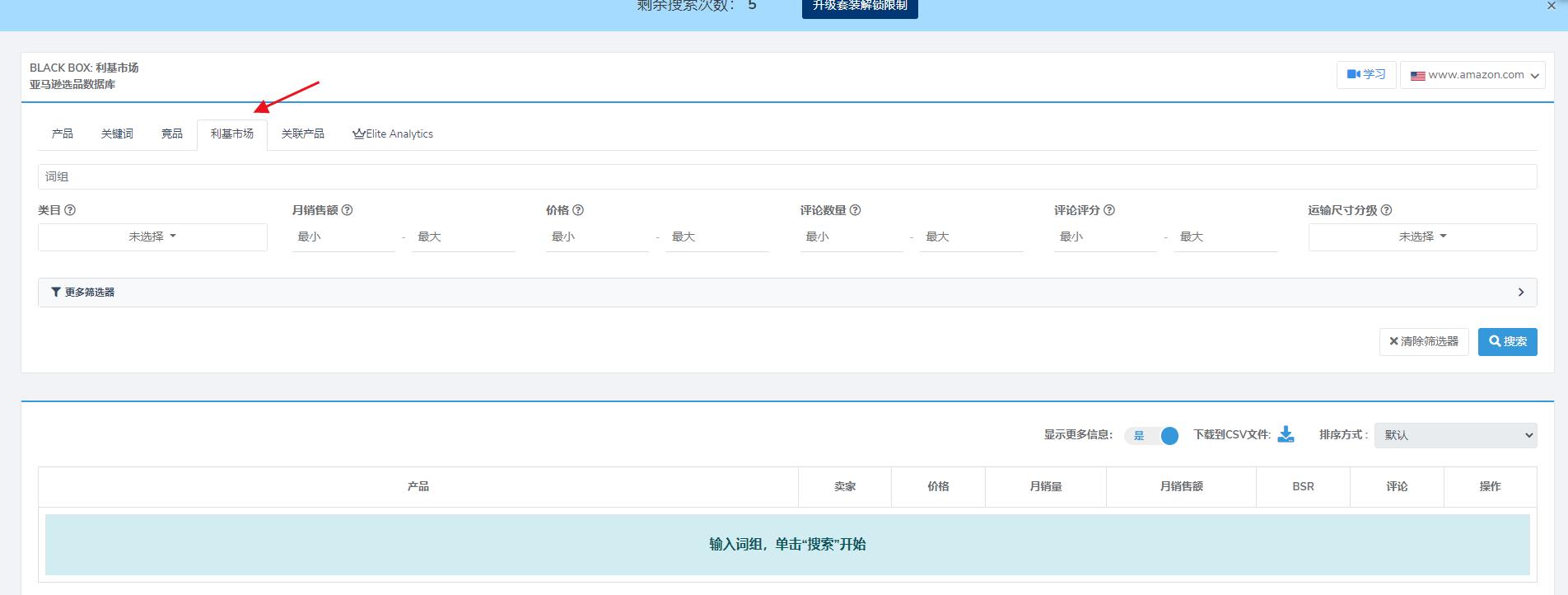The image size is (1568, 595).
Task: Click the 月销量 column header
Action: (1046, 487)
